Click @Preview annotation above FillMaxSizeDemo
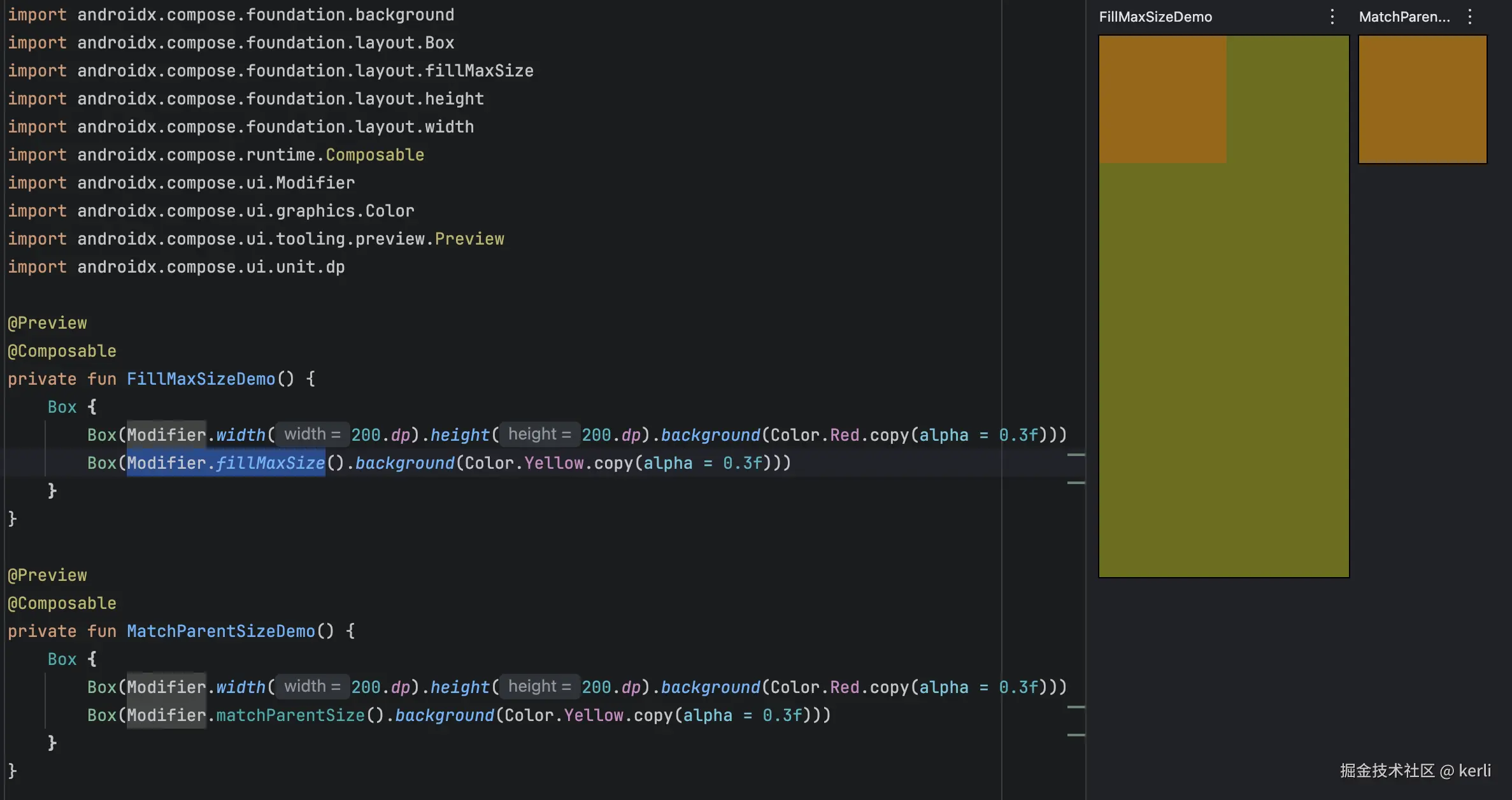The height and width of the screenshot is (800, 1512). (47, 323)
